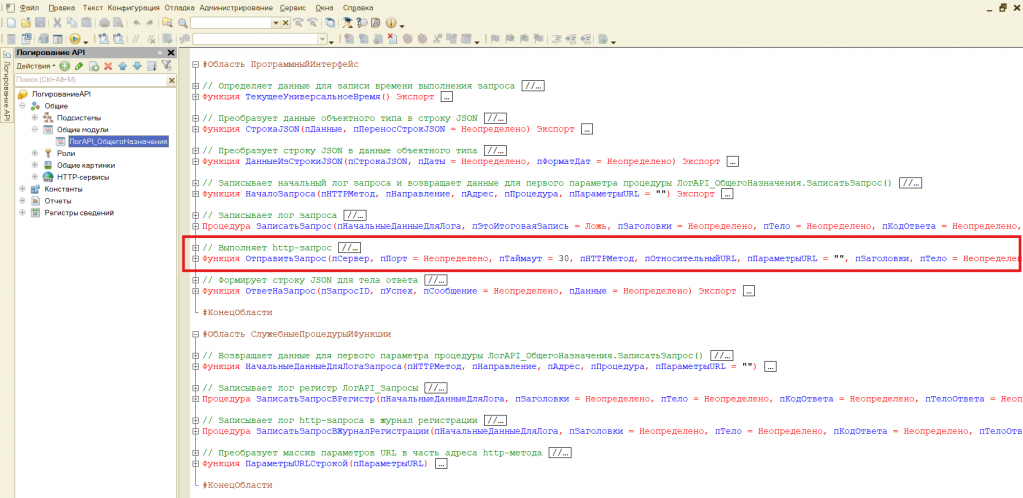Screen dimensions: 1023x498
Task: Click the Cut scissors icon in main toolbar
Action: click(57, 23)
